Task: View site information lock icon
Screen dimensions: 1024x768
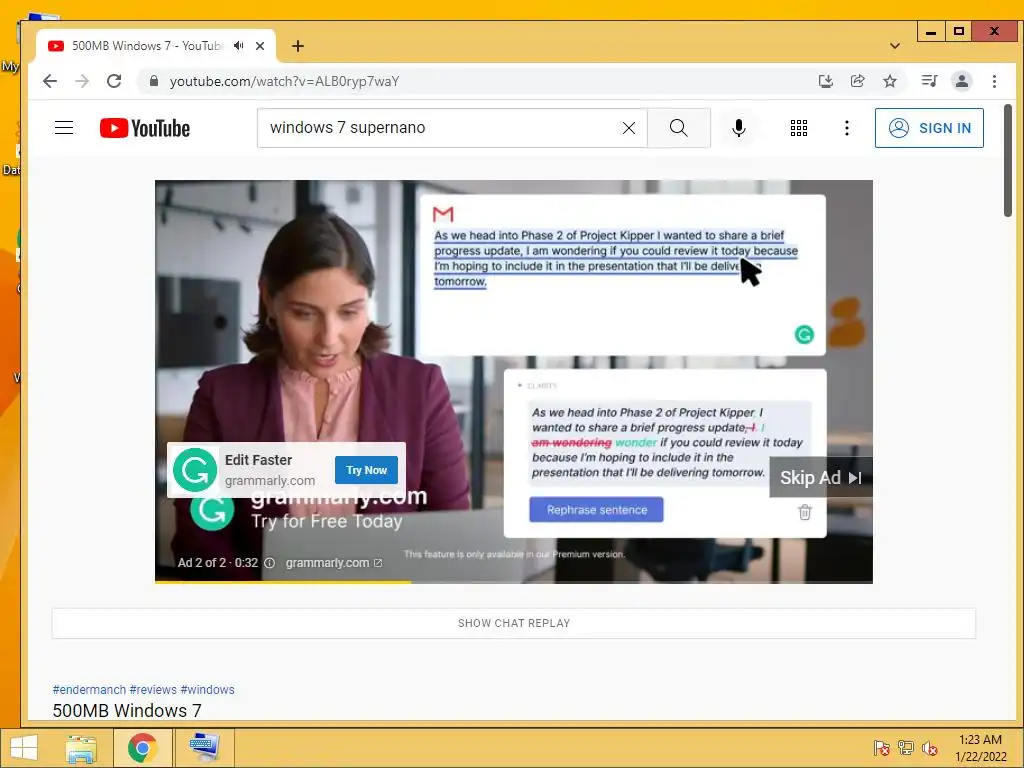Action: (x=153, y=81)
